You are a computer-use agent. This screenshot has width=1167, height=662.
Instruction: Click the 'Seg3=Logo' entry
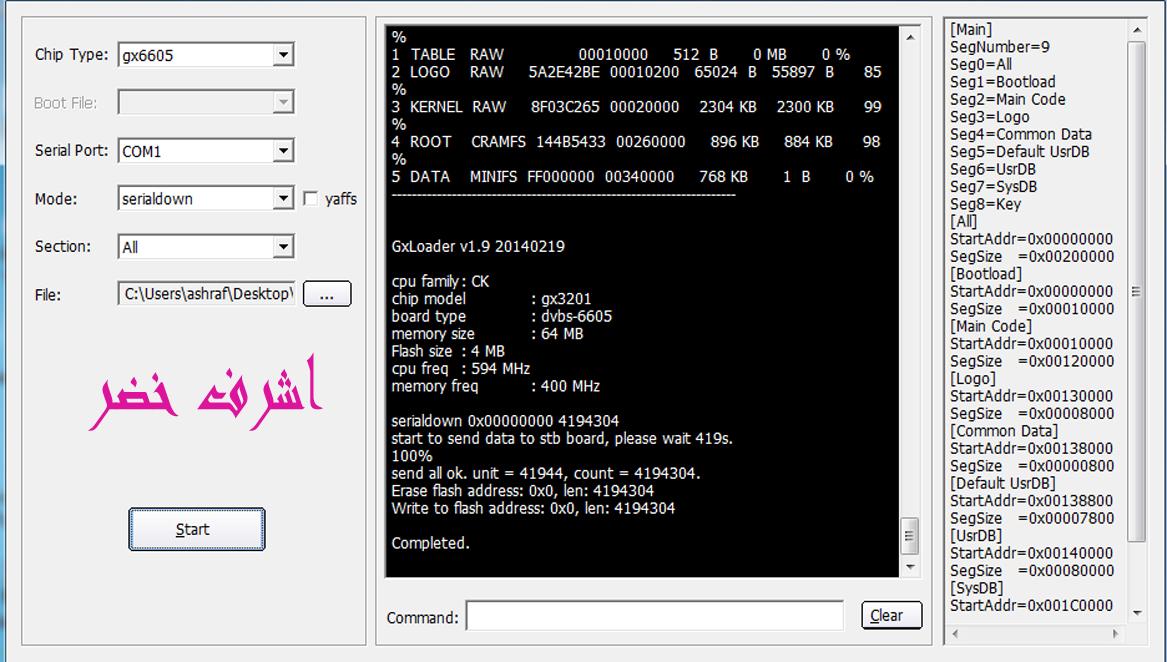click(989, 117)
